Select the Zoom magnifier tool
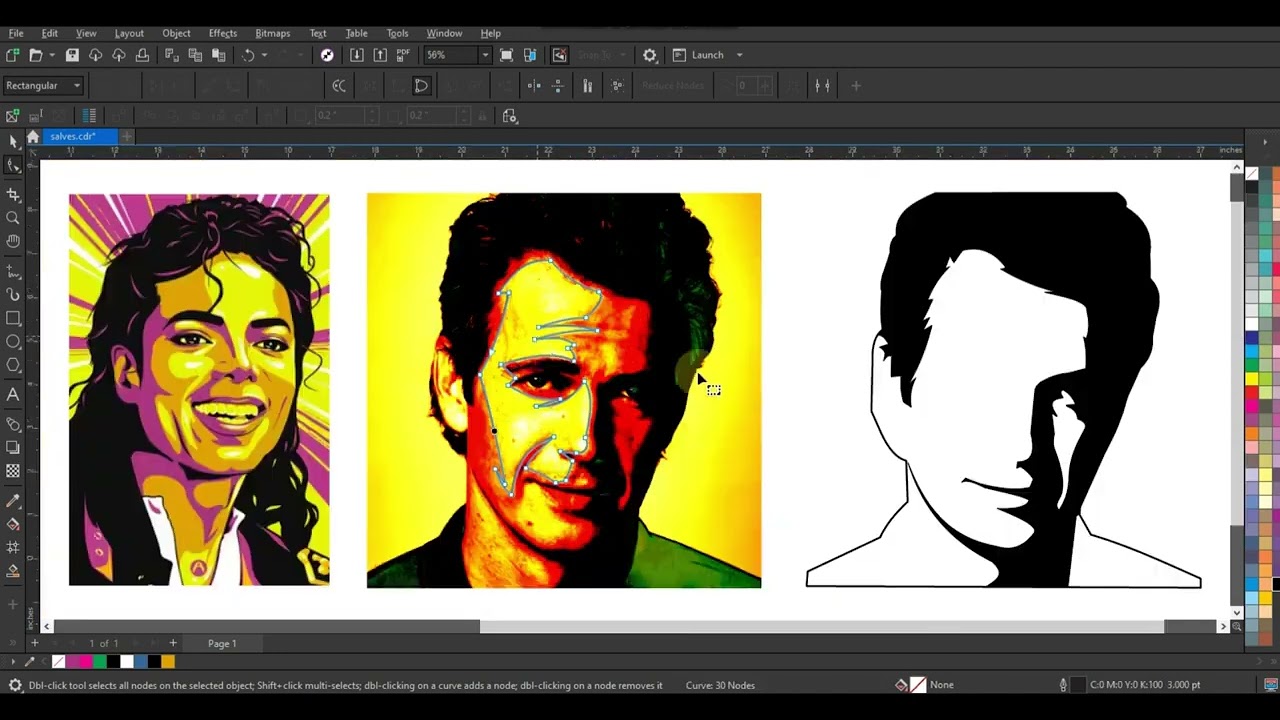This screenshot has height=720, width=1280. point(13,217)
